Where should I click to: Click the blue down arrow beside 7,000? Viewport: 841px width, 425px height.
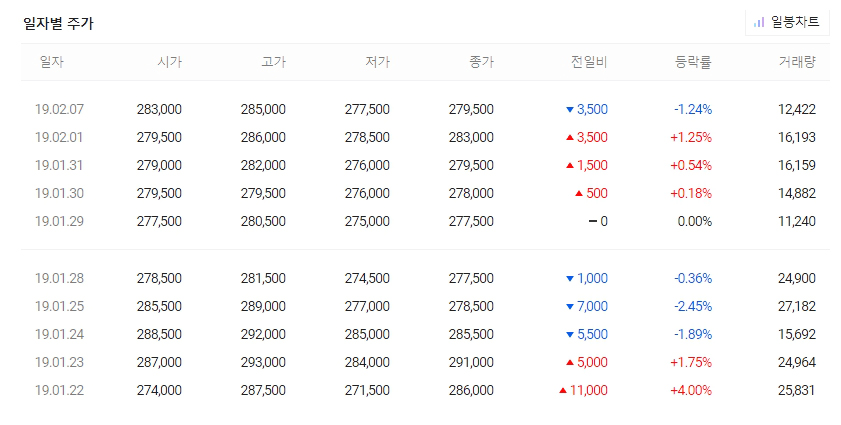[x=570, y=307]
